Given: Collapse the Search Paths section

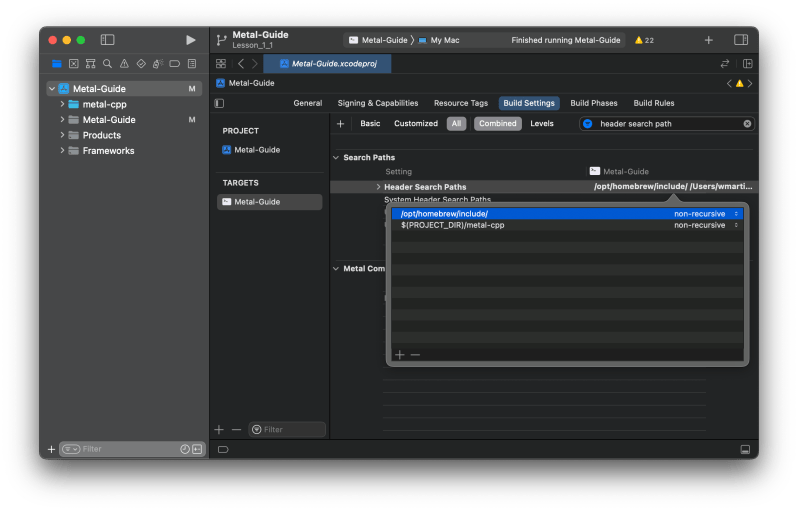Looking at the screenshot, I should coord(336,158).
